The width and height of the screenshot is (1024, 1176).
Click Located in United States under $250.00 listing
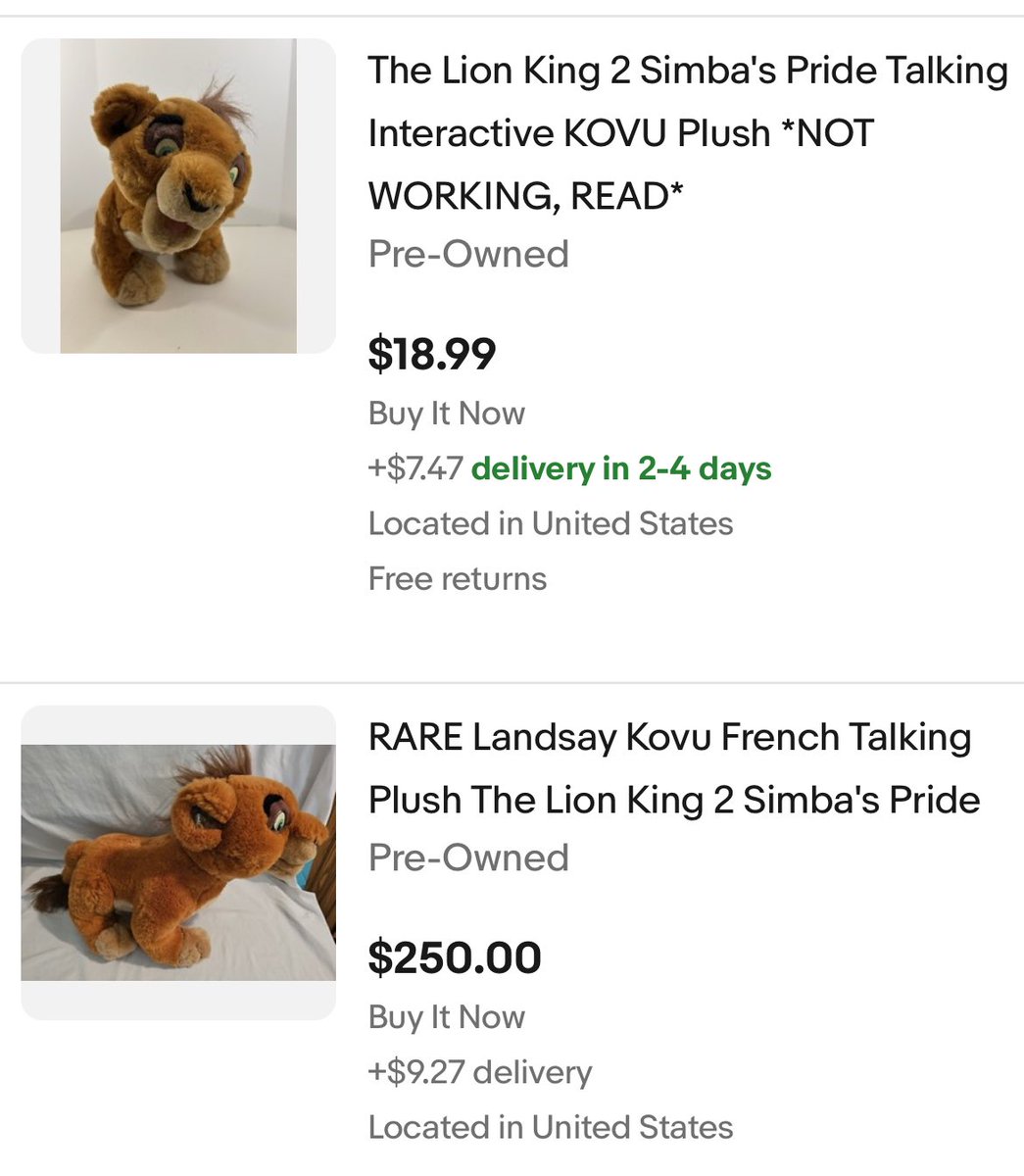pos(550,1127)
